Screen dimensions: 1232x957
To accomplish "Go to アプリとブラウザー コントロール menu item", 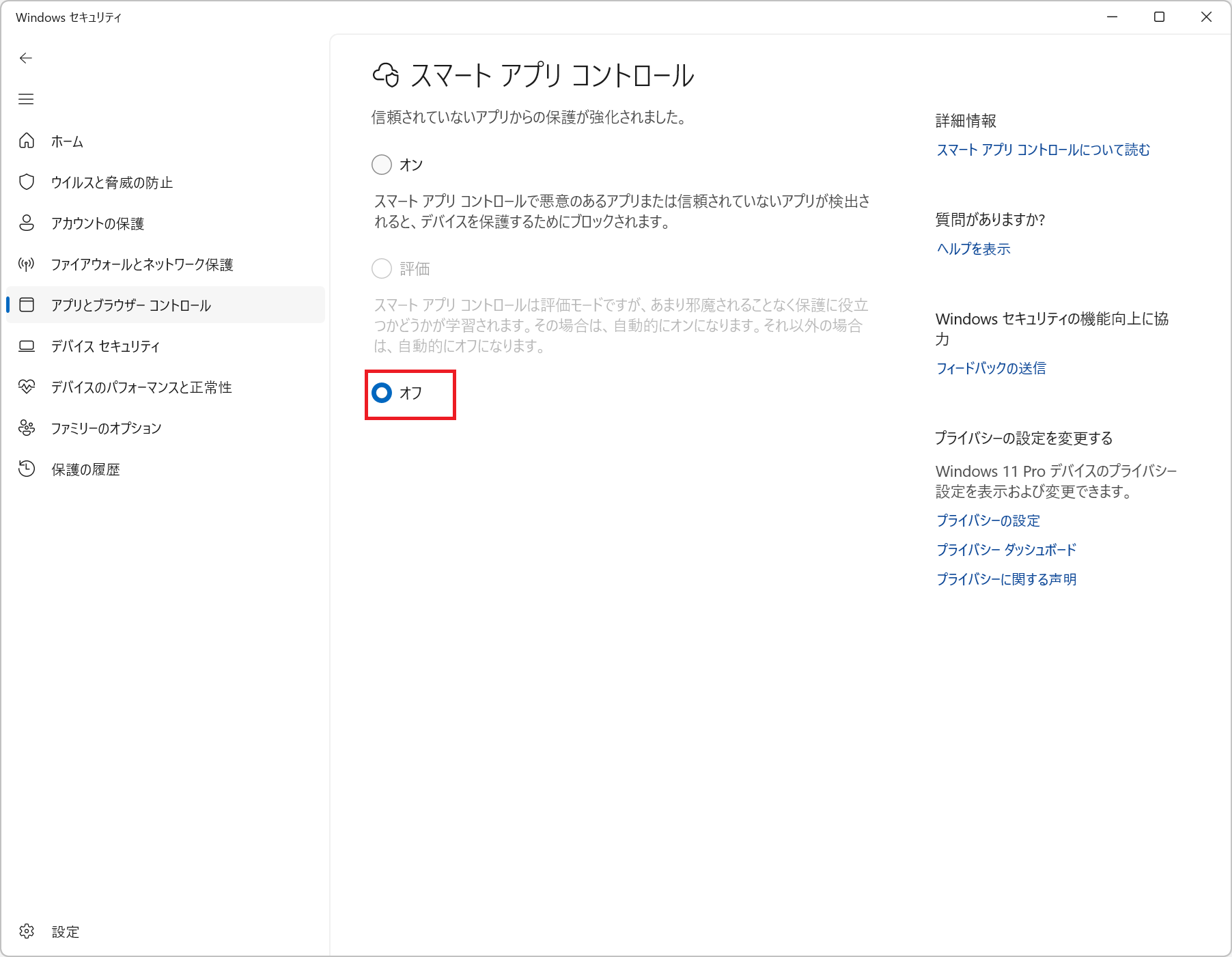I will pos(131,305).
